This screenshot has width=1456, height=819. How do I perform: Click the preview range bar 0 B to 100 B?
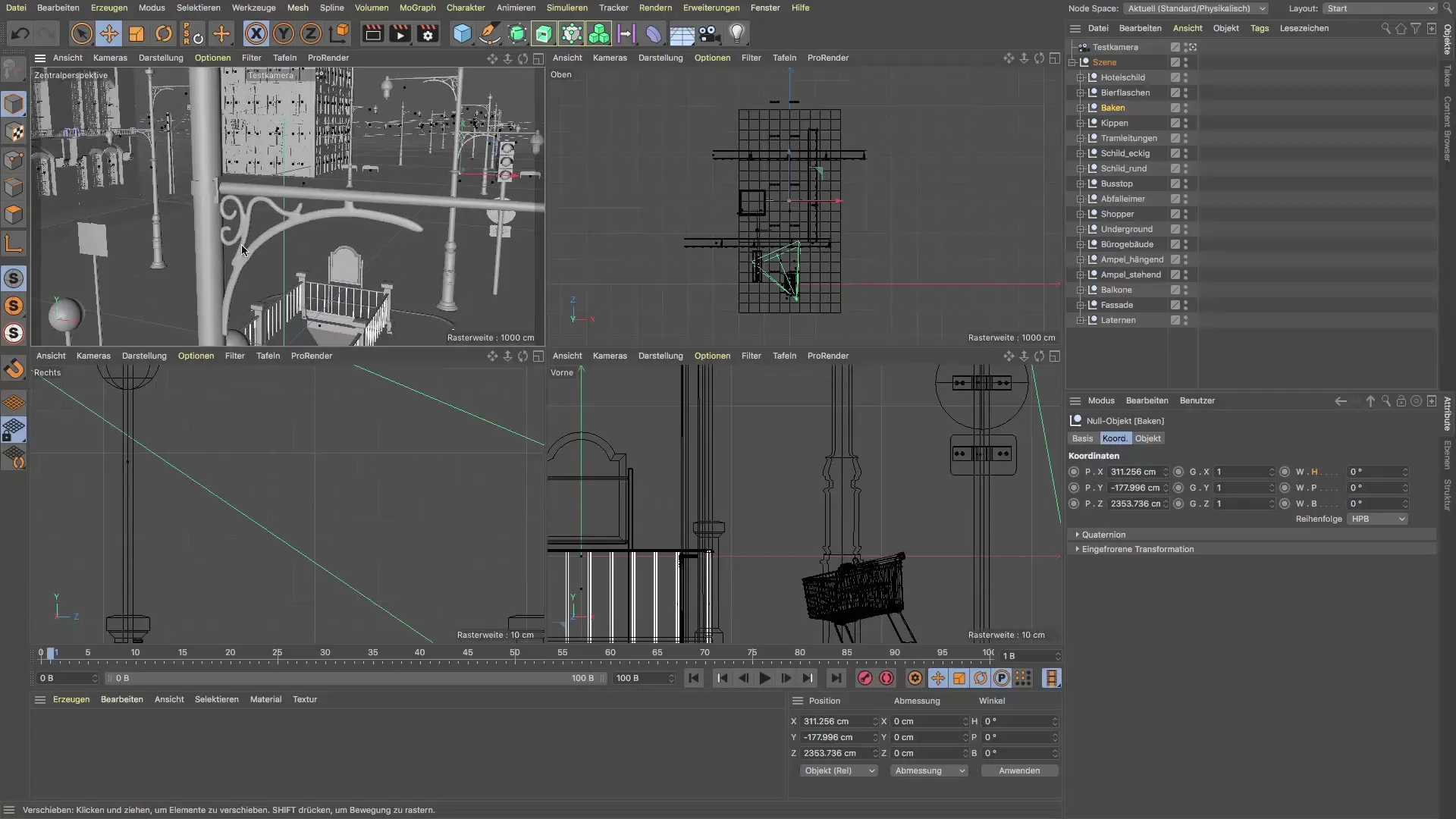[356, 678]
